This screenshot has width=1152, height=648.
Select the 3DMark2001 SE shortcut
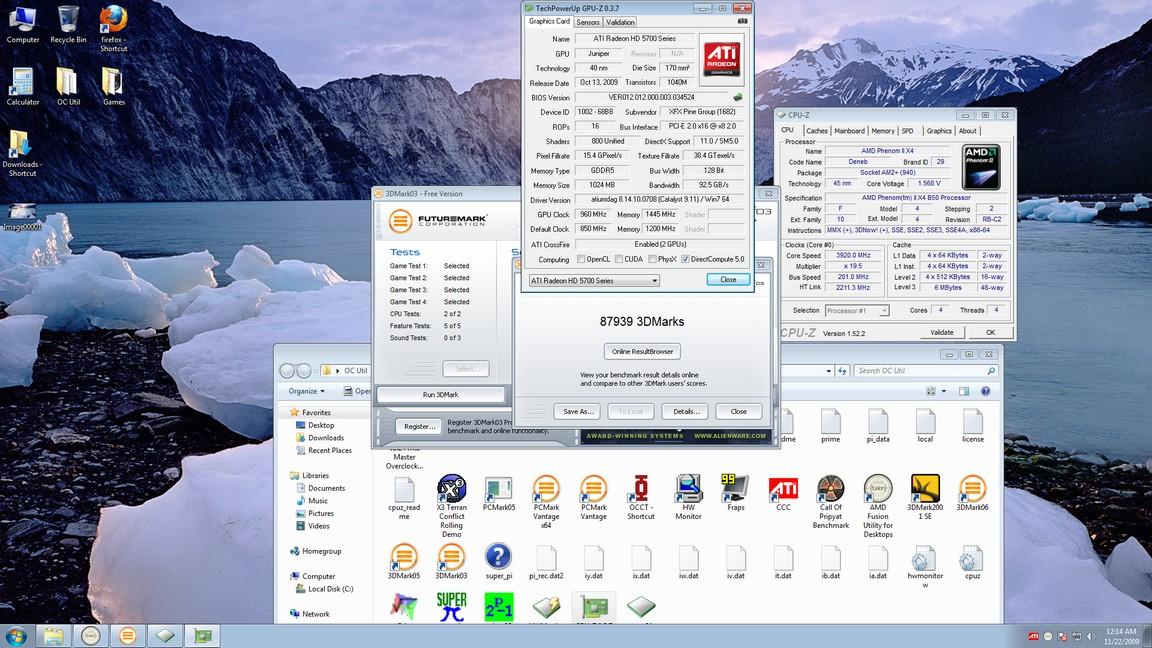925,497
